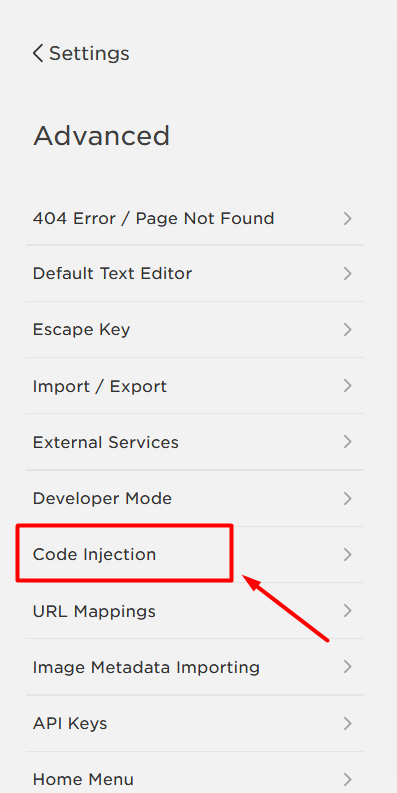The image size is (397, 793).
Task: Click the arrow next to External Services
Action: point(347,442)
